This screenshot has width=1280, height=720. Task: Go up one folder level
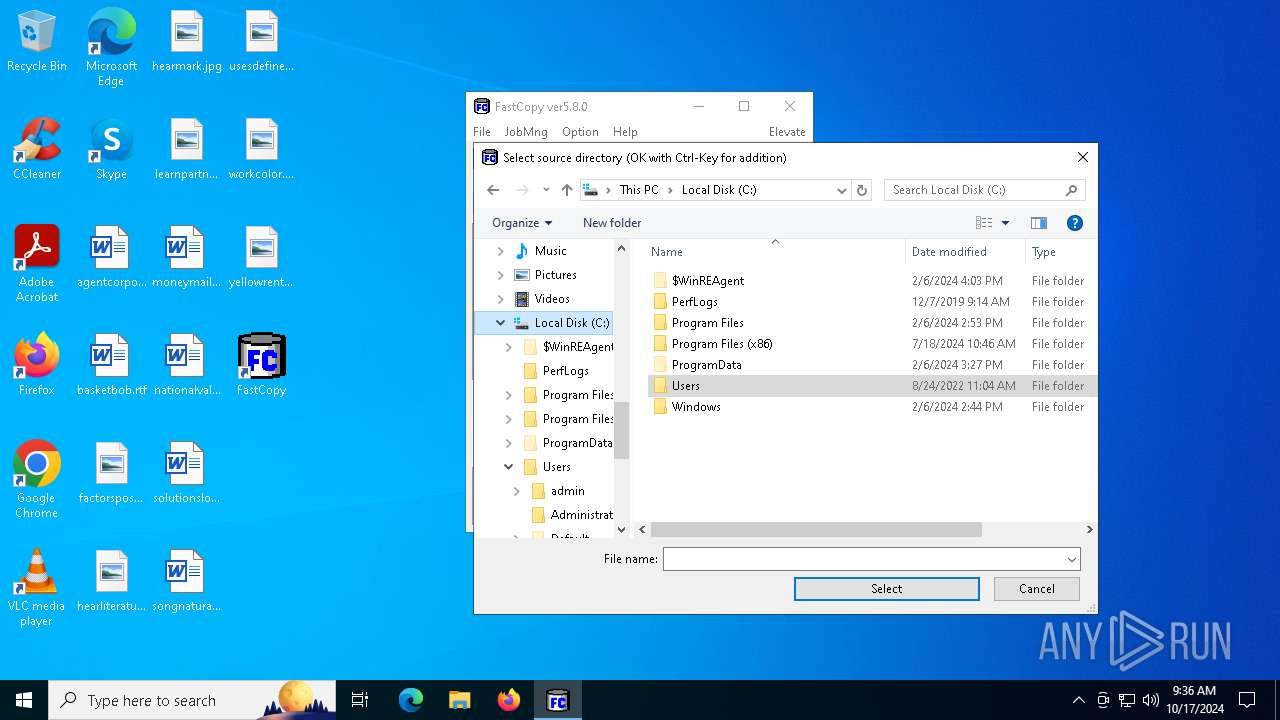click(x=567, y=190)
